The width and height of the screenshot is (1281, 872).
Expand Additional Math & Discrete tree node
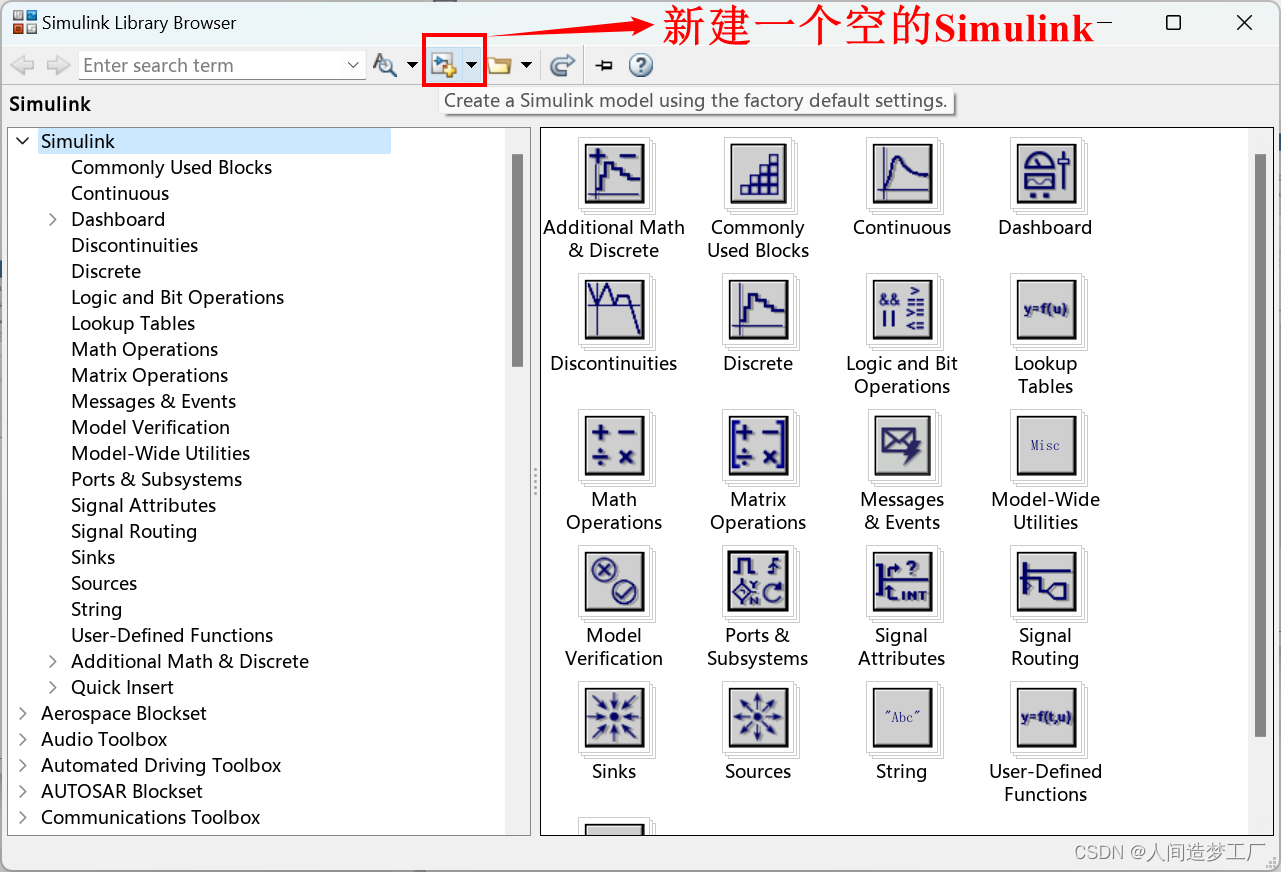(x=53, y=662)
